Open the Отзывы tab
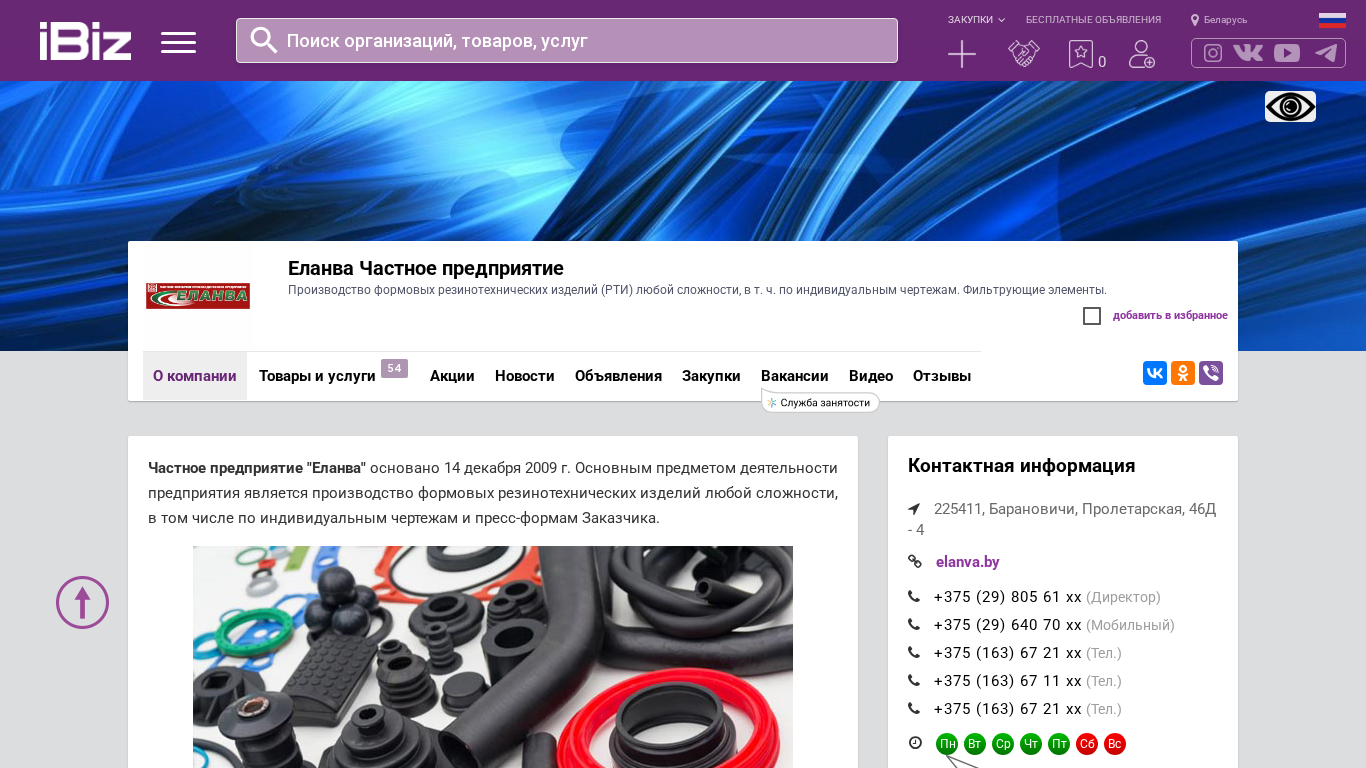 point(942,376)
